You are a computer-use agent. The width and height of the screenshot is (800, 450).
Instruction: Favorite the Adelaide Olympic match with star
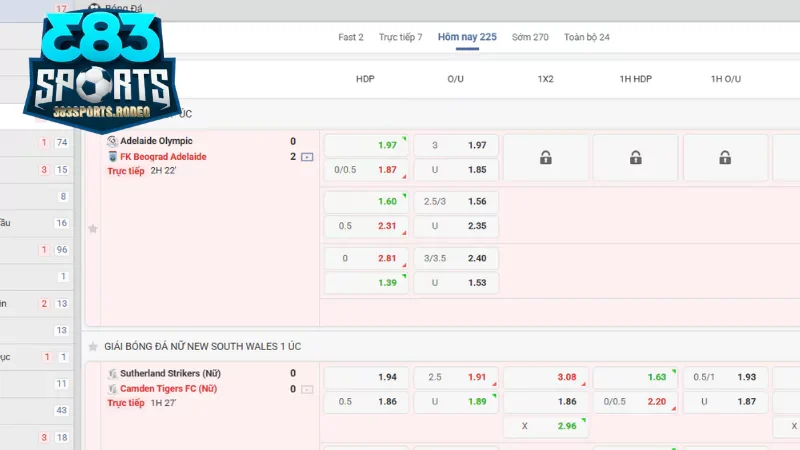93,228
